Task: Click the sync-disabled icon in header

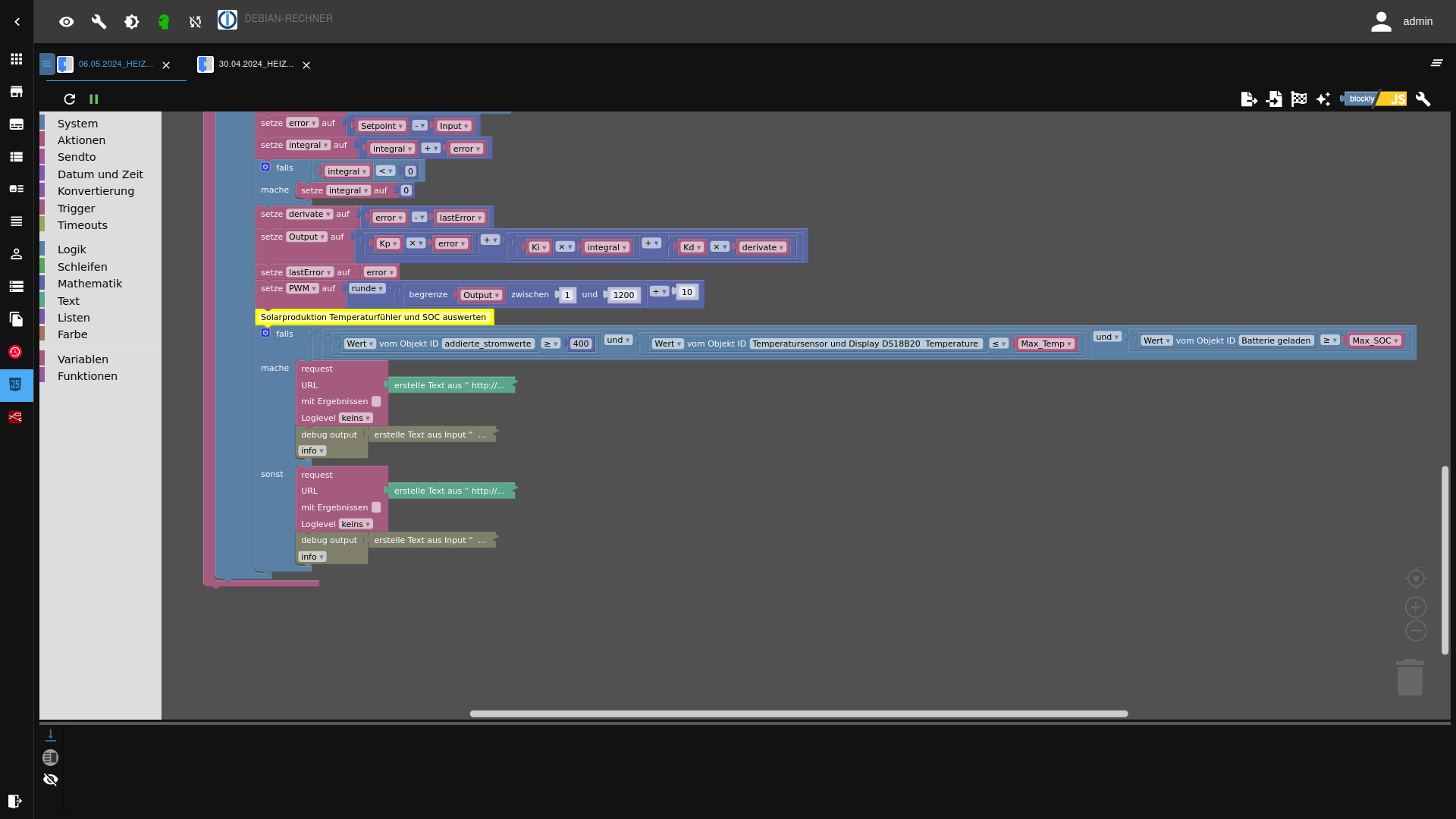Action: coord(195,22)
